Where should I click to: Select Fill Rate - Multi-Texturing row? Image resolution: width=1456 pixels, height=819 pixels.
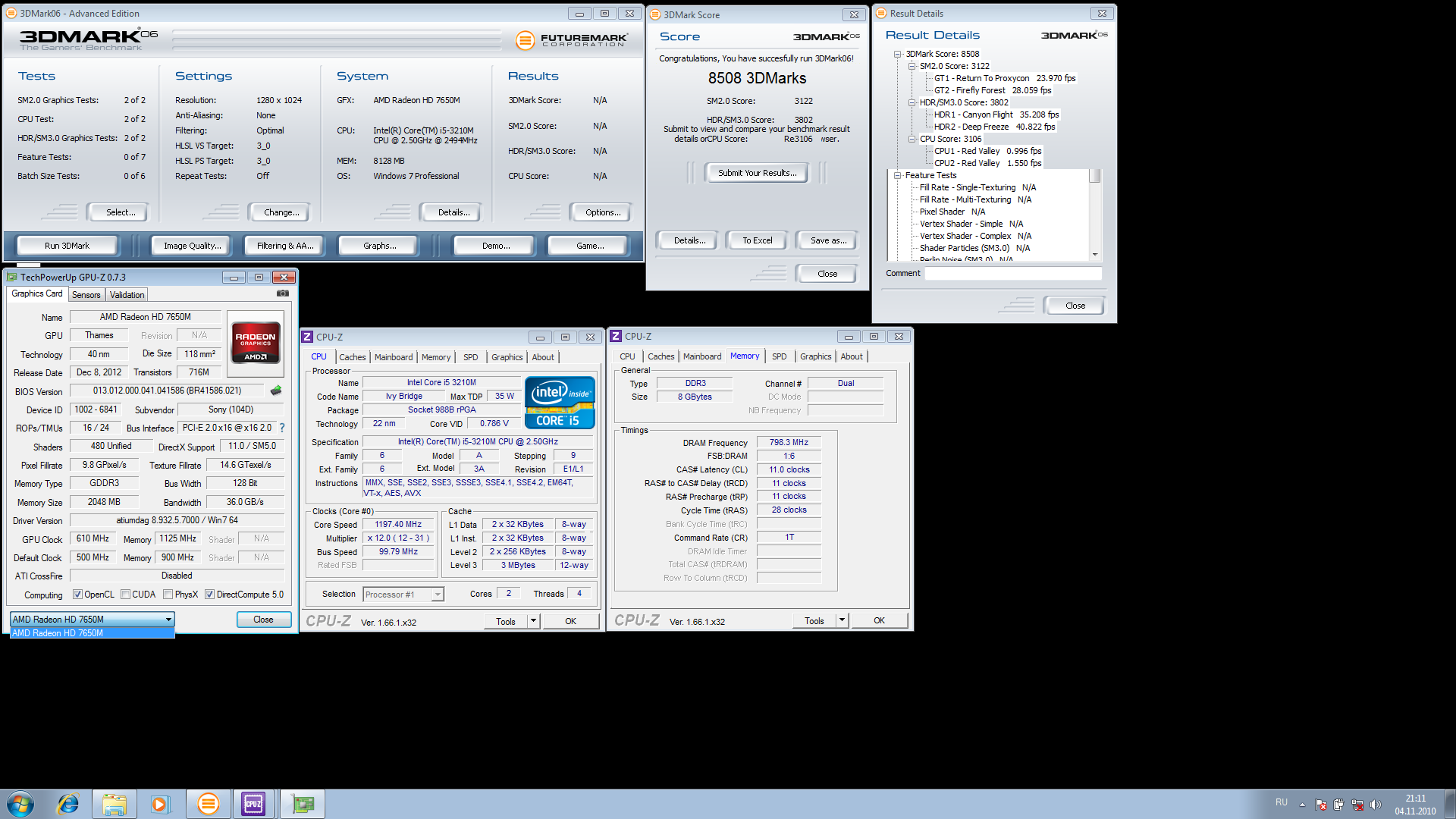[x=975, y=199]
